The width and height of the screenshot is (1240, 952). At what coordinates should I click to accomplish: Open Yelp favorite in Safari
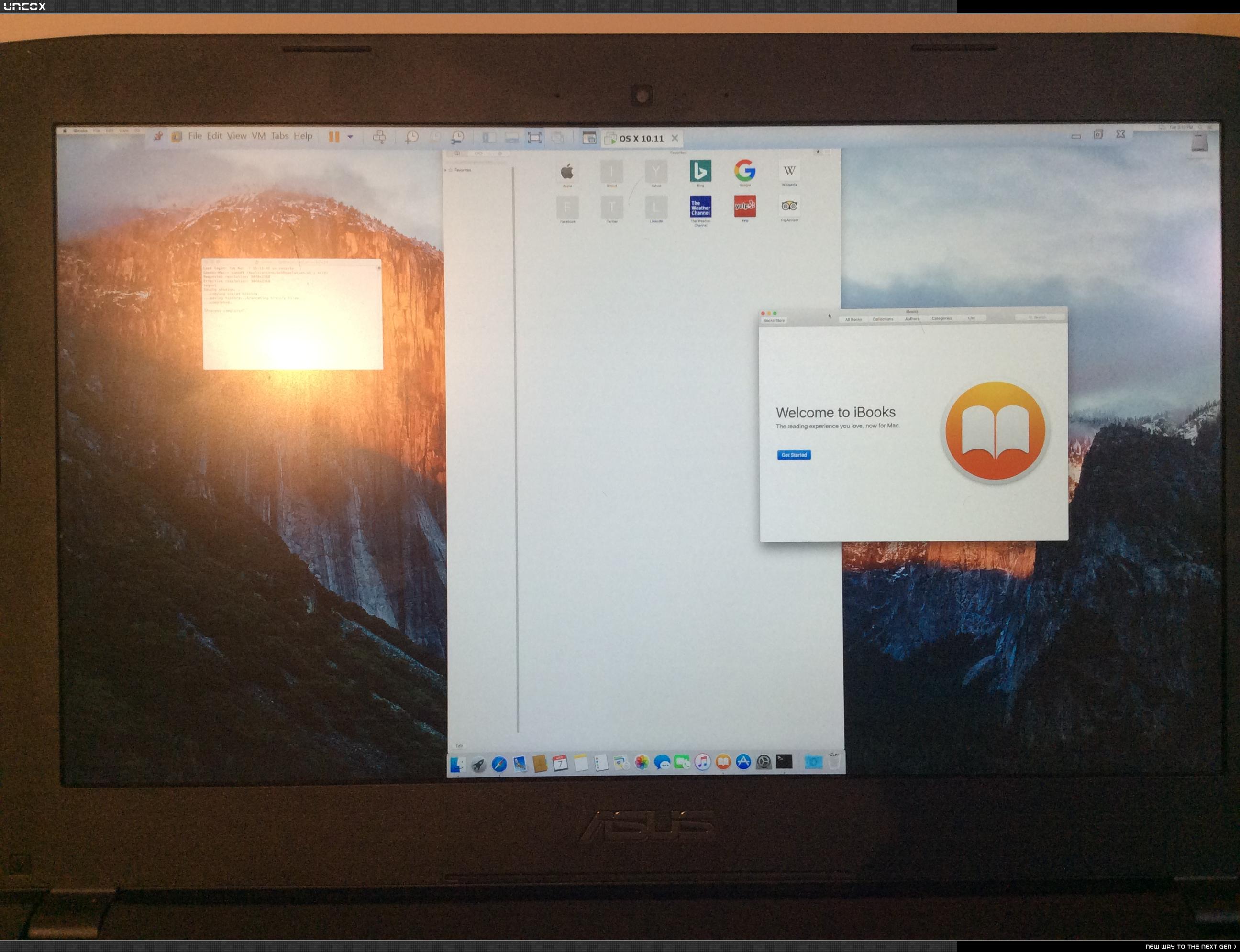[744, 208]
